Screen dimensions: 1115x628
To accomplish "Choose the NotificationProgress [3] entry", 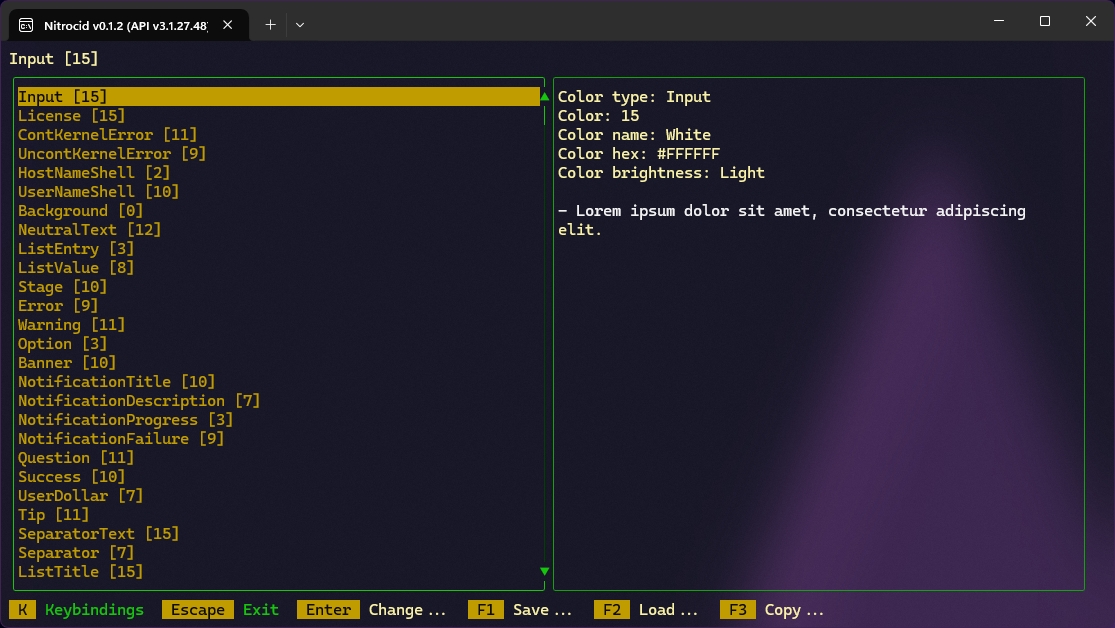I will (x=125, y=420).
